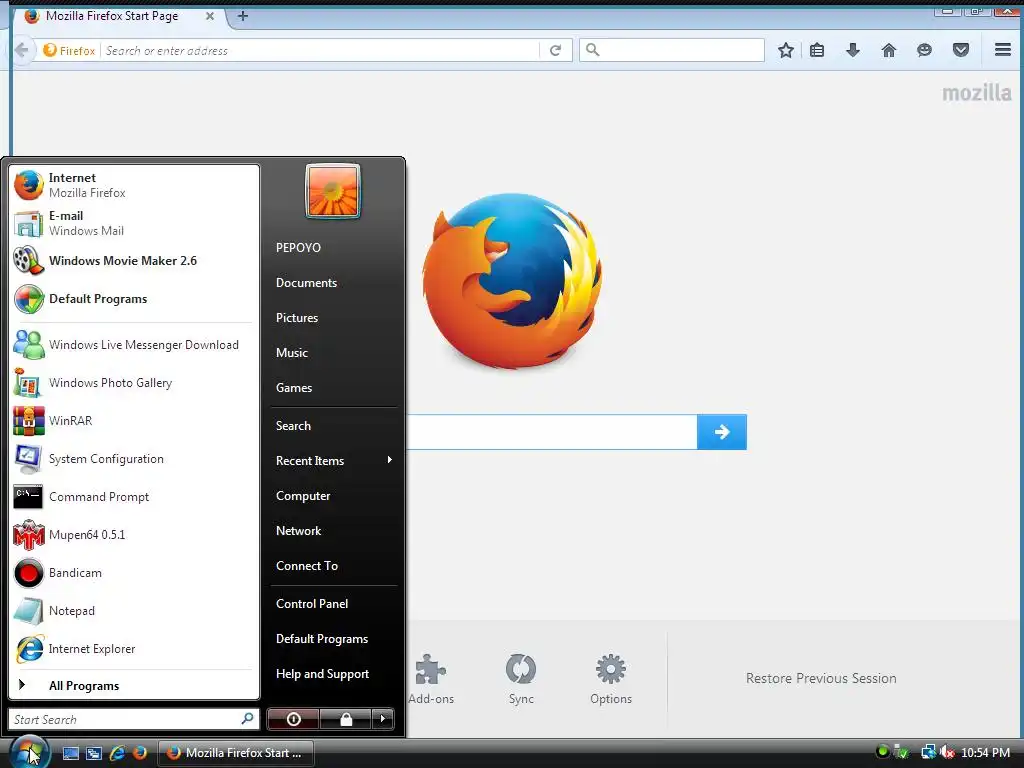The width and height of the screenshot is (1024, 768).
Task: Go to Firefox home page icon
Action: [x=889, y=50]
